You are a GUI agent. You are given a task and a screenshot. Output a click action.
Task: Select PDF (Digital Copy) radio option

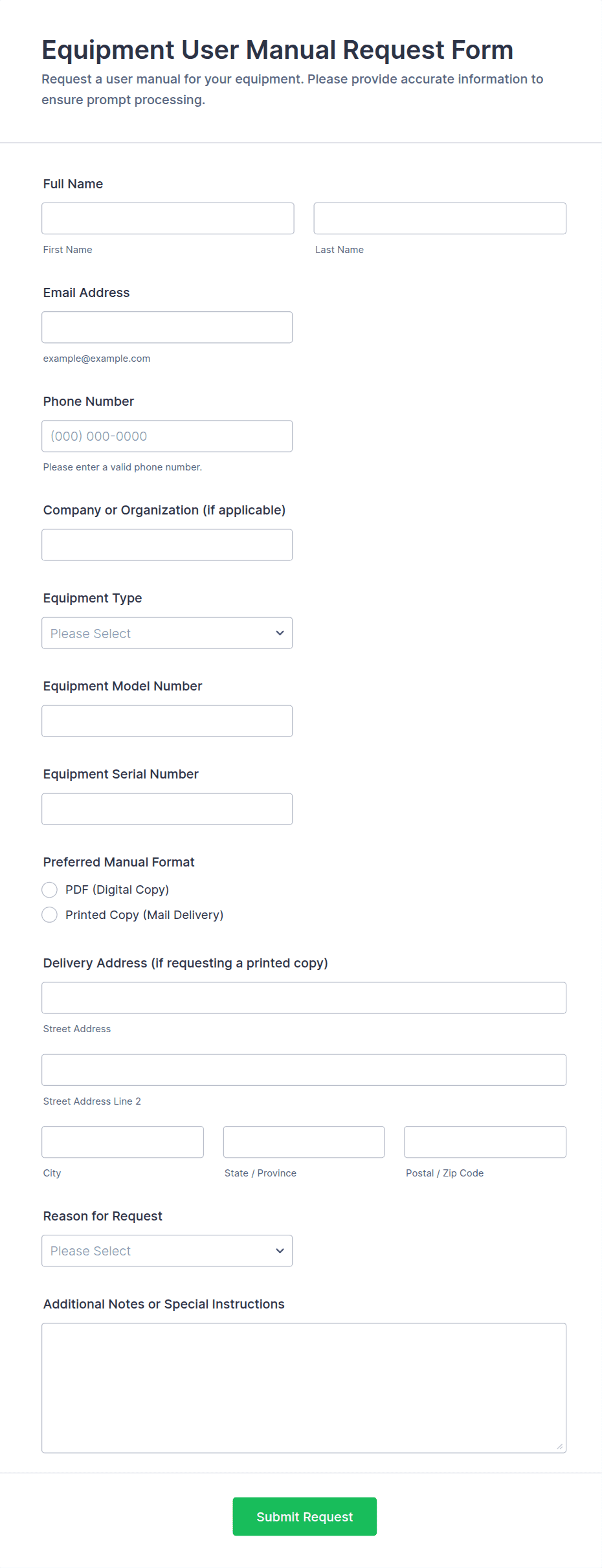click(50, 890)
